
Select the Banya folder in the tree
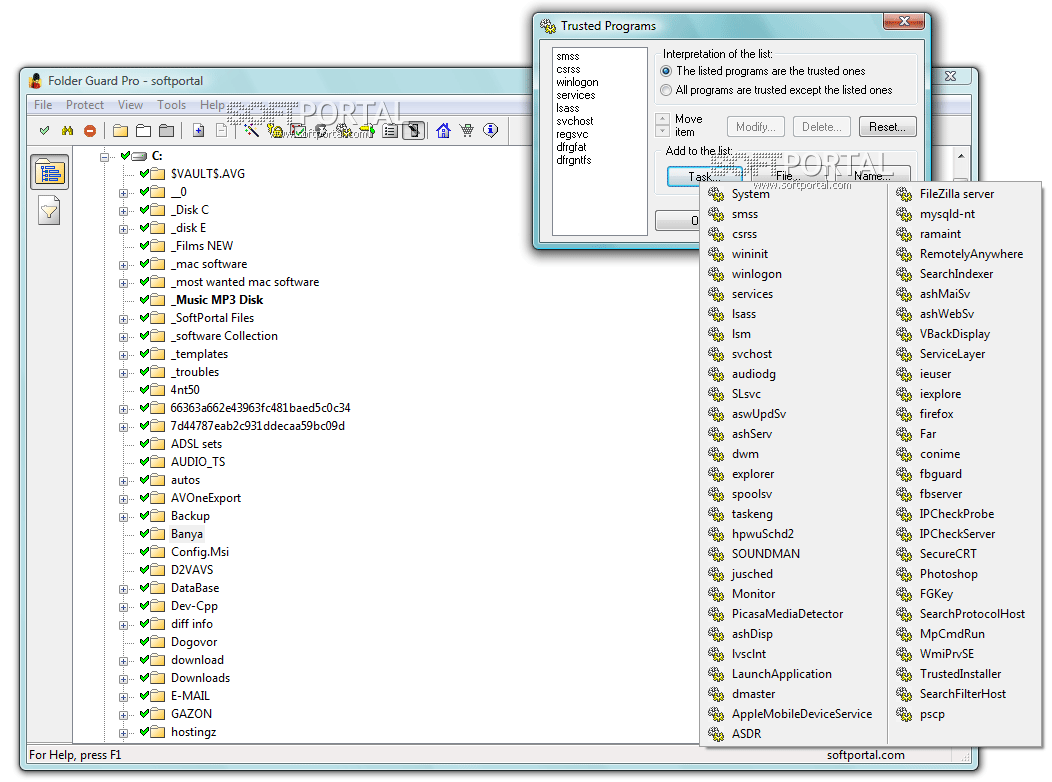coord(187,534)
